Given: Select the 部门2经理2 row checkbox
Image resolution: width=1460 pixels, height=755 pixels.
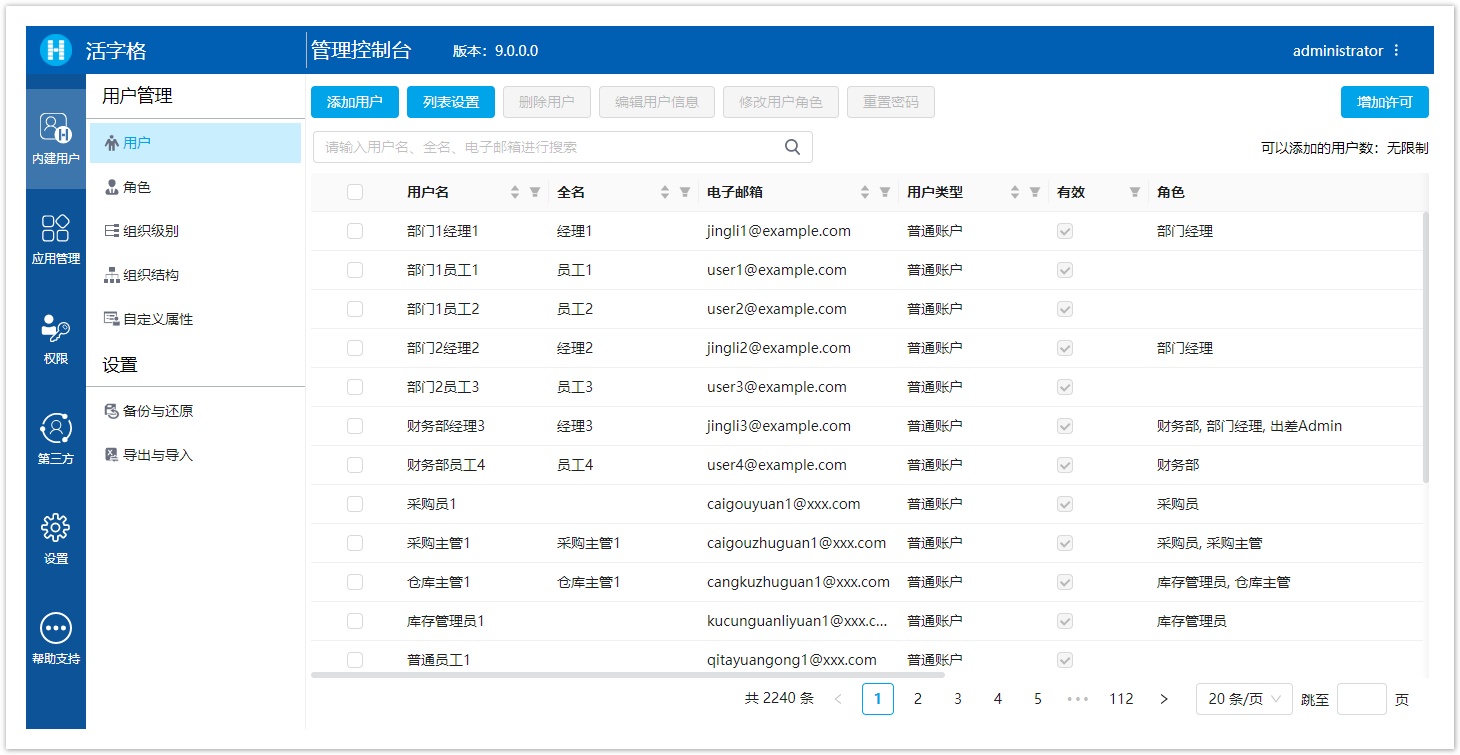Looking at the screenshot, I should coord(355,348).
